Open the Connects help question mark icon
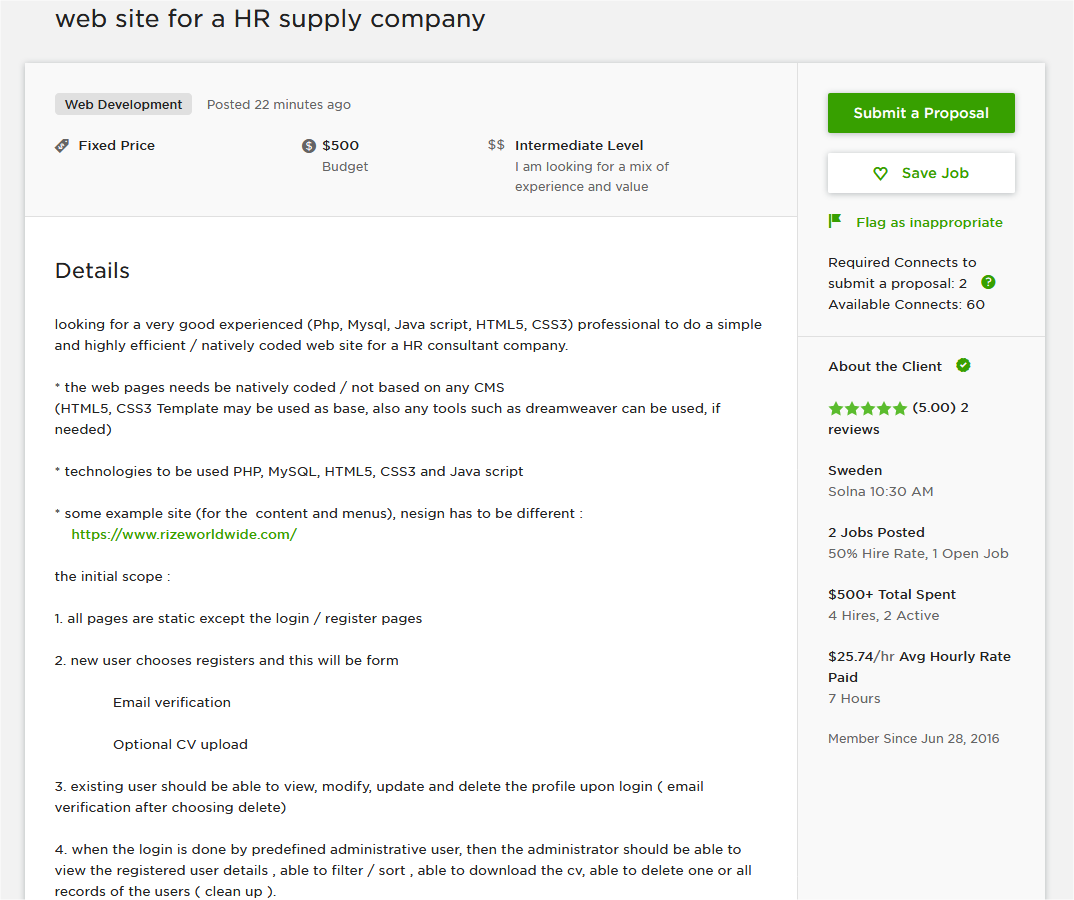The width and height of the screenshot is (1074, 900). [987, 282]
